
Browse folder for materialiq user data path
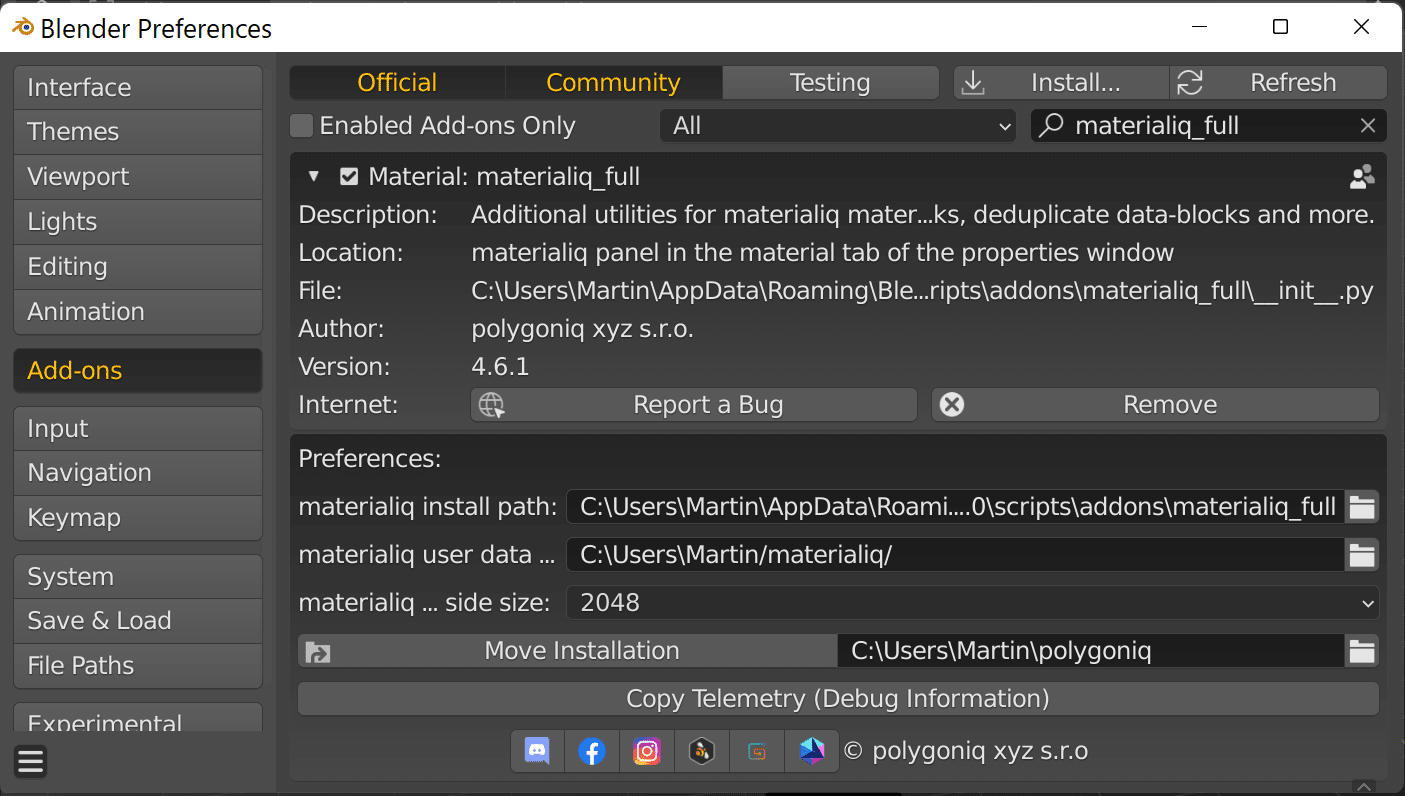tap(1362, 555)
